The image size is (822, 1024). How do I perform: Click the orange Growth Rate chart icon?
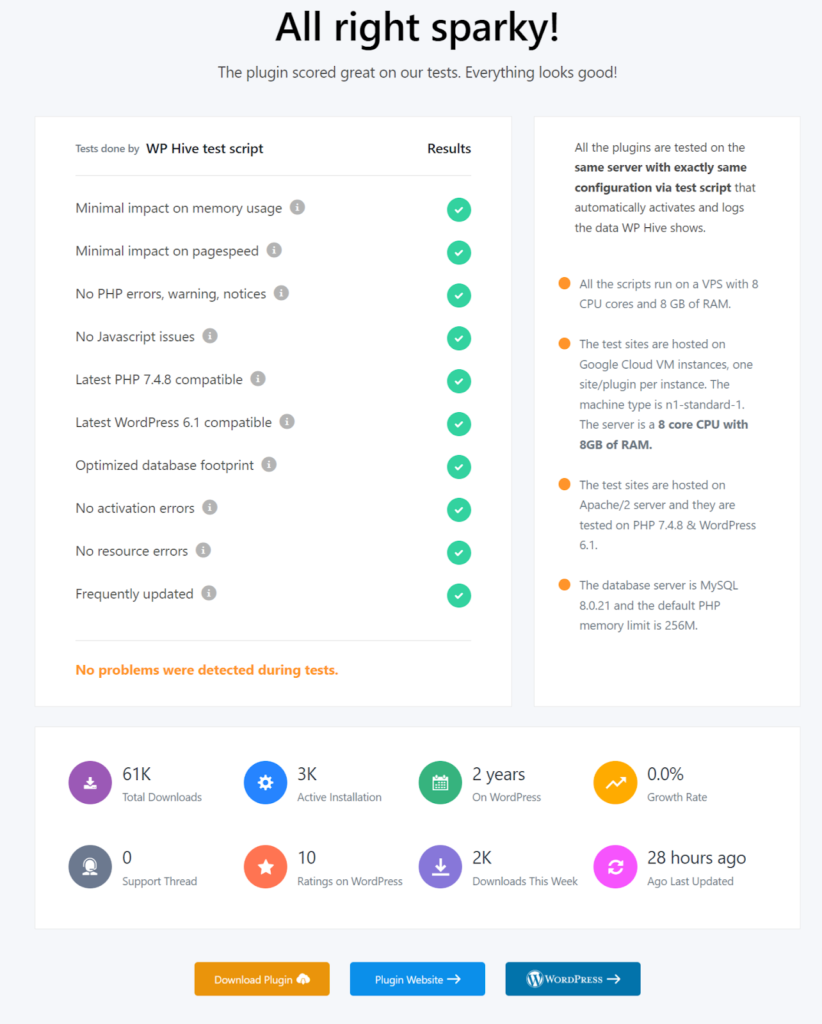(x=615, y=783)
